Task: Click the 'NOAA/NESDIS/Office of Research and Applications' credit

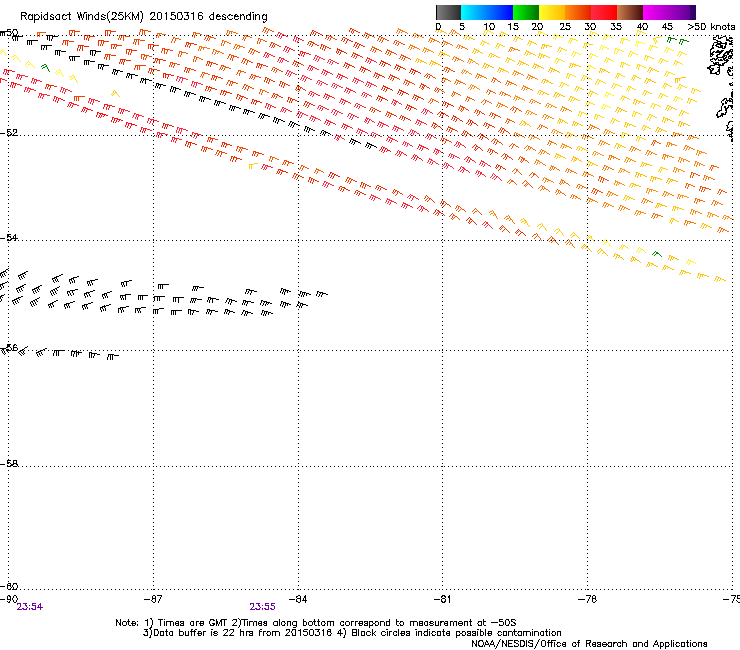Action: coord(589,643)
